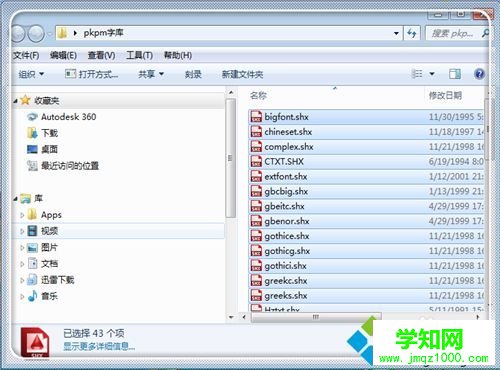
Task: Click the navigation pane vertical scrollbar
Action: (231, 158)
